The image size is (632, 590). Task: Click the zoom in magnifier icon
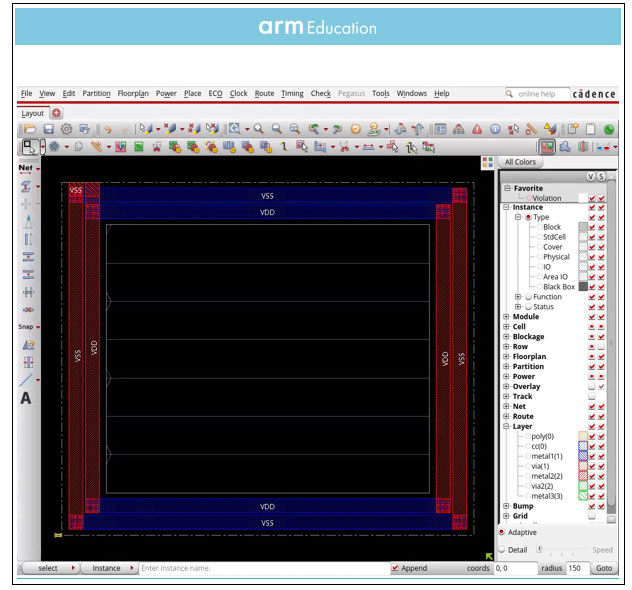coord(258,129)
